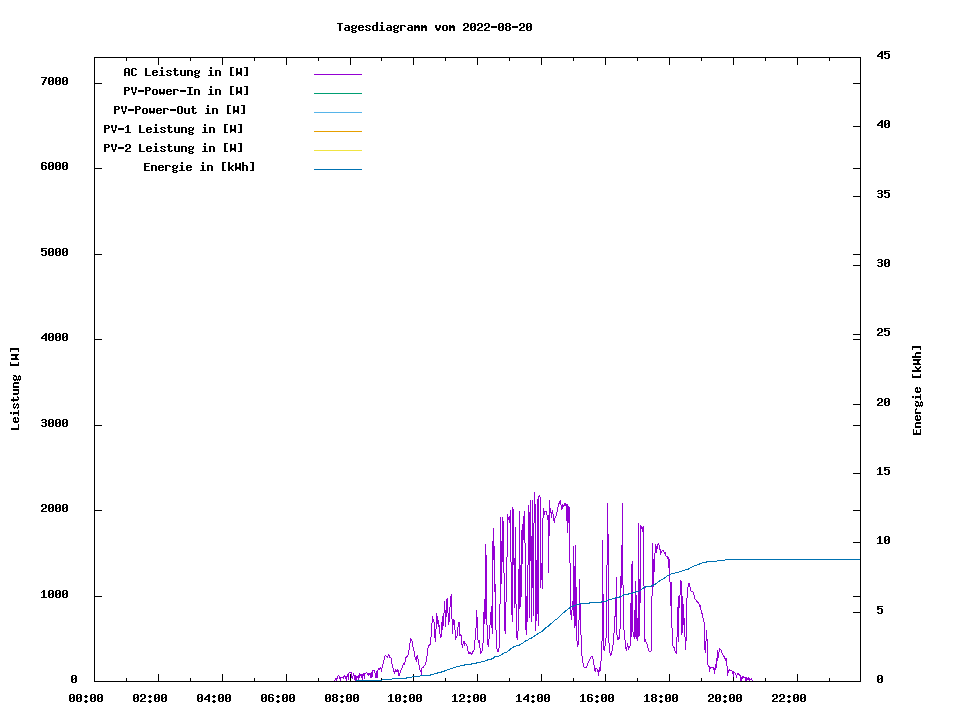Click the yellow PV-2 Leistung legend line
960x720 pixels.
[337, 150]
